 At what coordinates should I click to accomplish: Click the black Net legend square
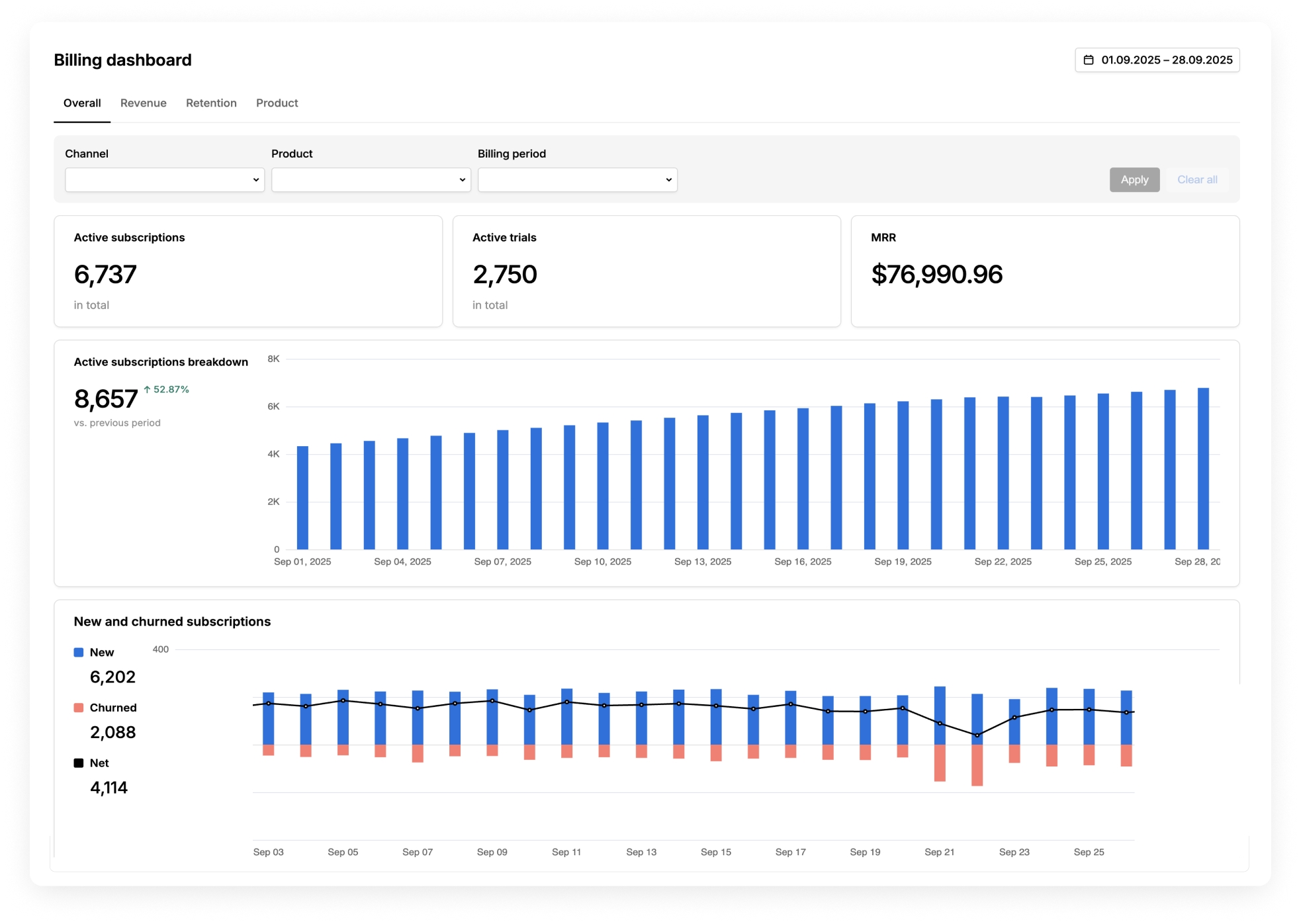tap(79, 762)
